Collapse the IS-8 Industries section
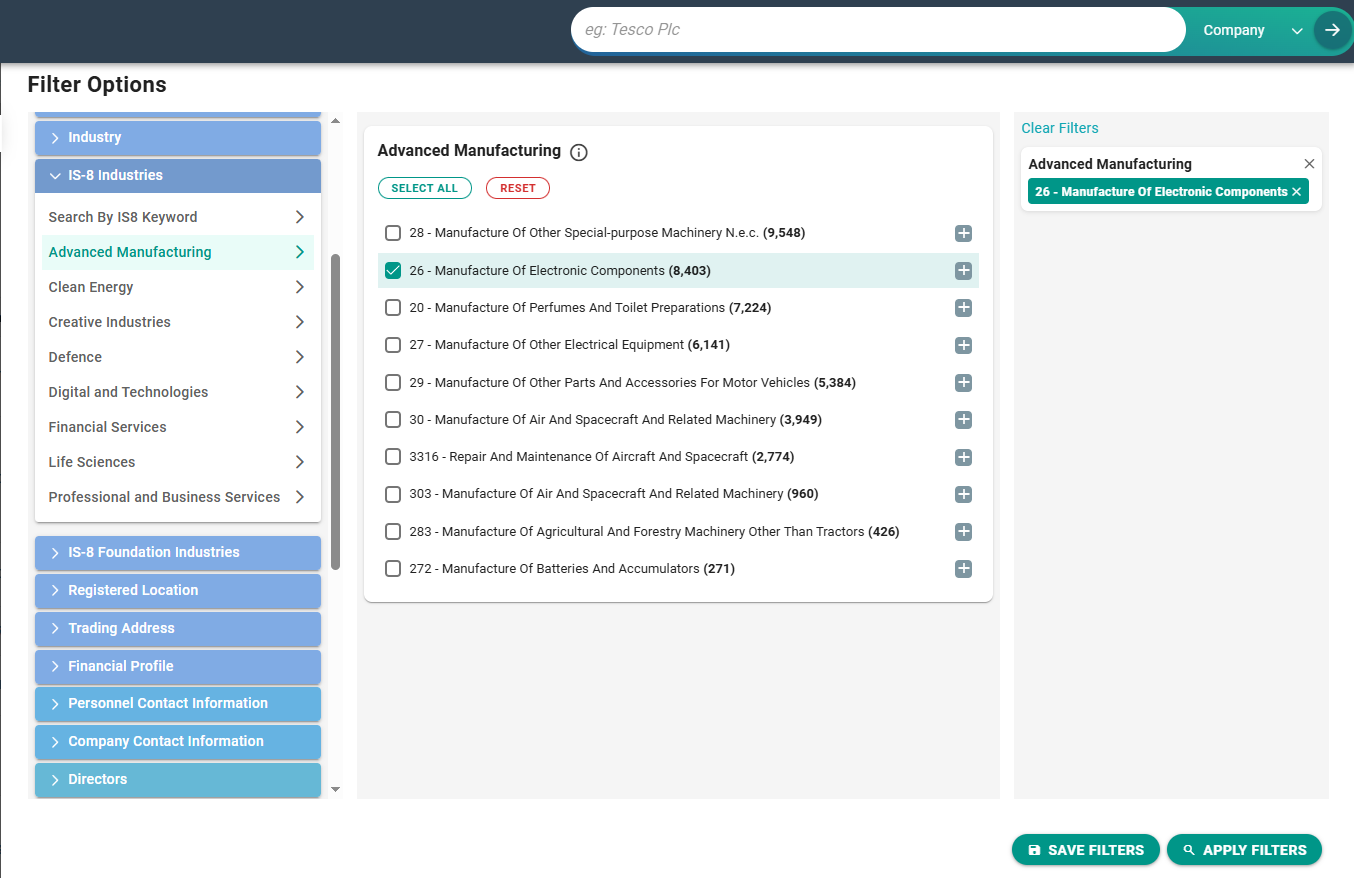The width and height of the screenshot is (1354, 878). [178, 176]
